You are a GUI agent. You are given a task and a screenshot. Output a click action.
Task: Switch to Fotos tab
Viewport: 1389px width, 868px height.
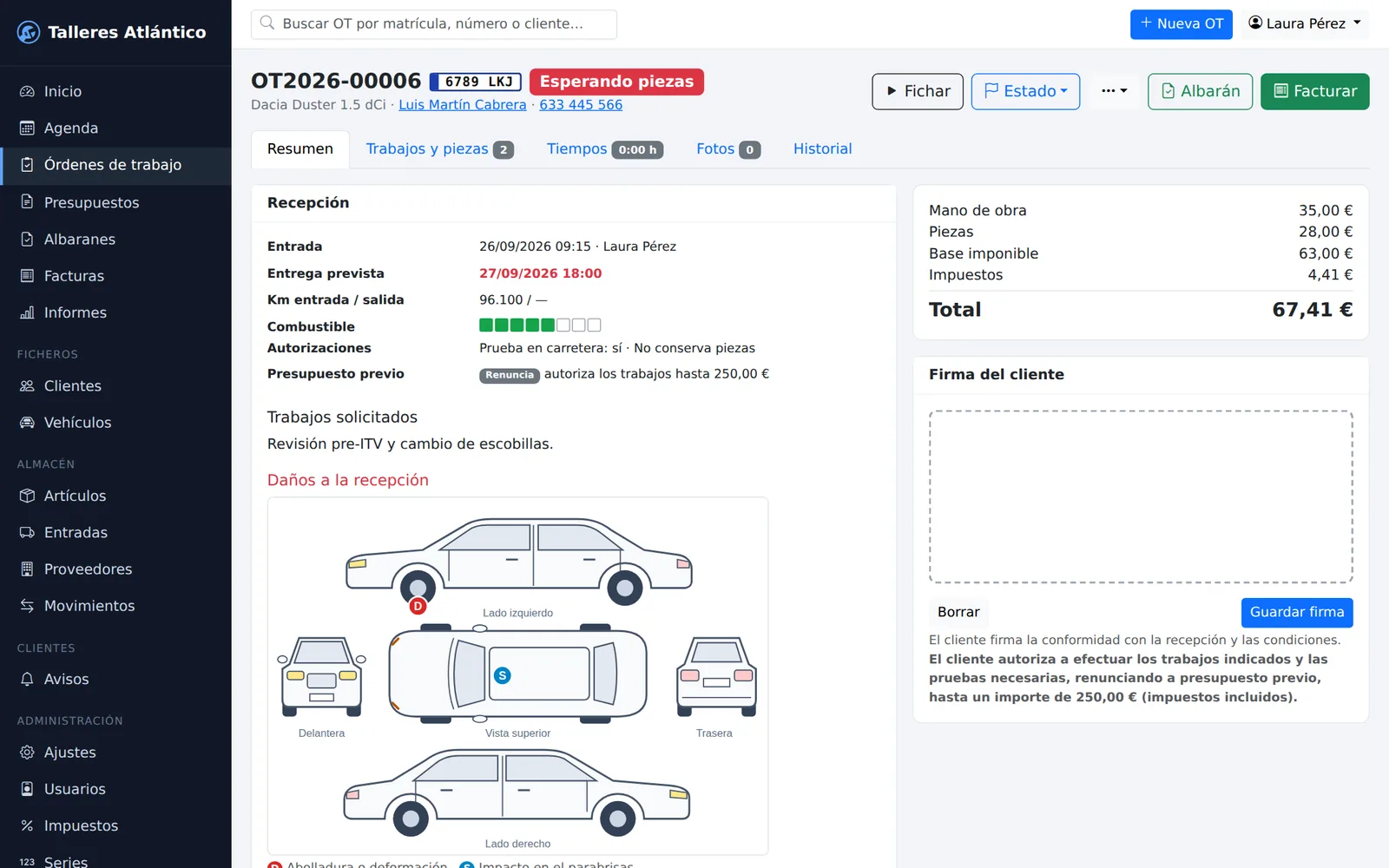[x=728, y=149]
